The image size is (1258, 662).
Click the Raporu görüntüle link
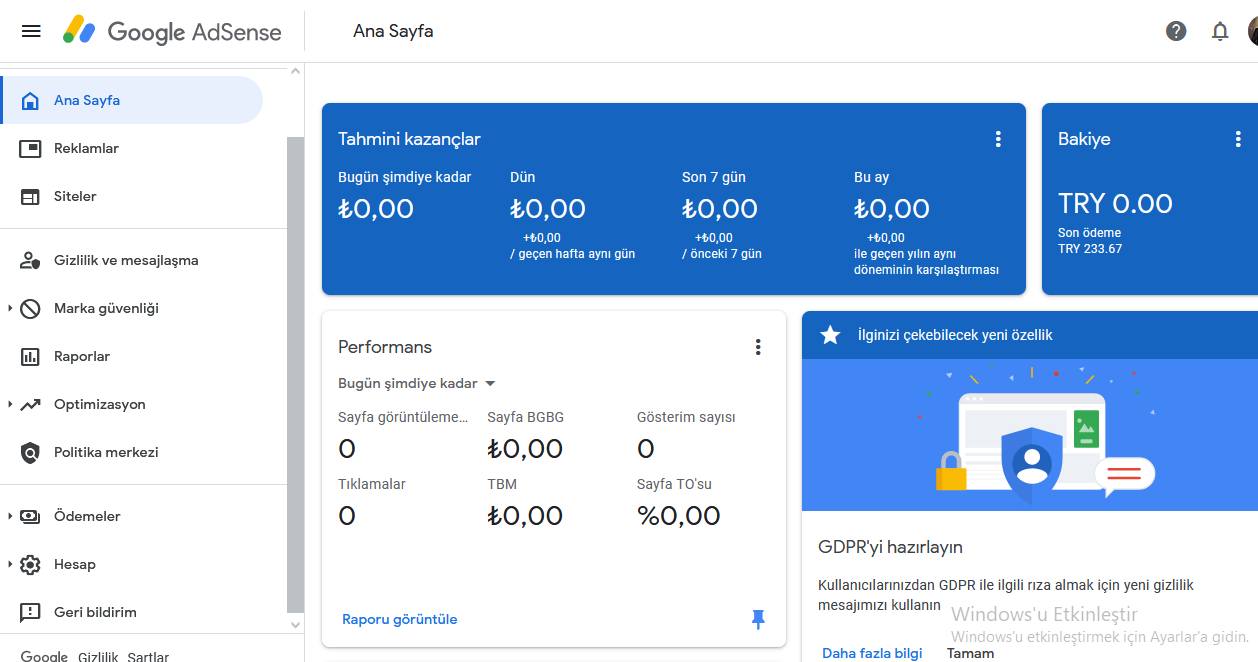(x=400, y=619)
